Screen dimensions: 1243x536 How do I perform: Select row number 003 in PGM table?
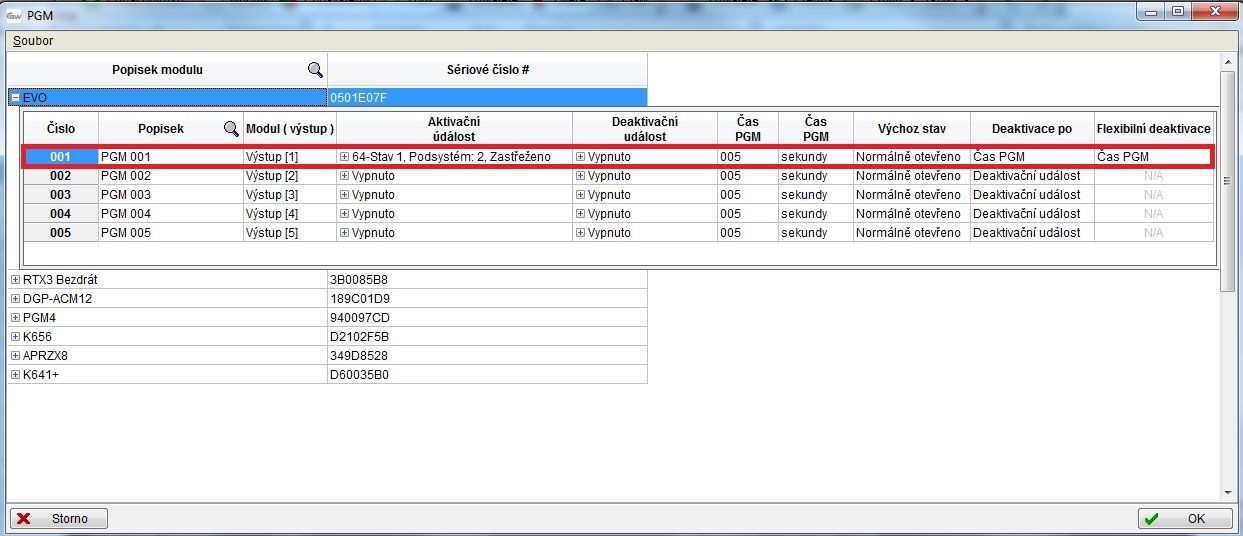60,195
